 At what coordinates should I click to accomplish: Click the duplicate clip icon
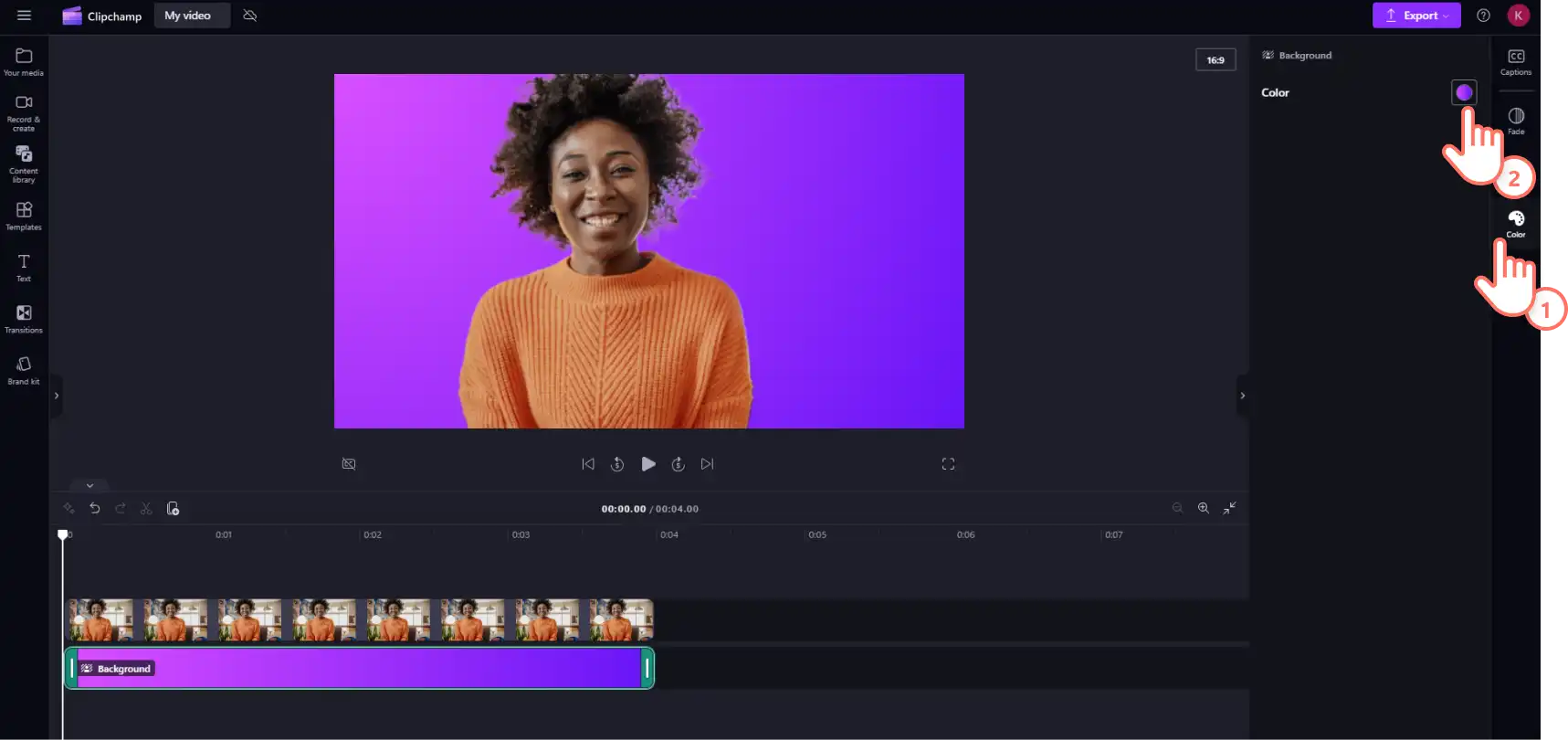point(173,508)
